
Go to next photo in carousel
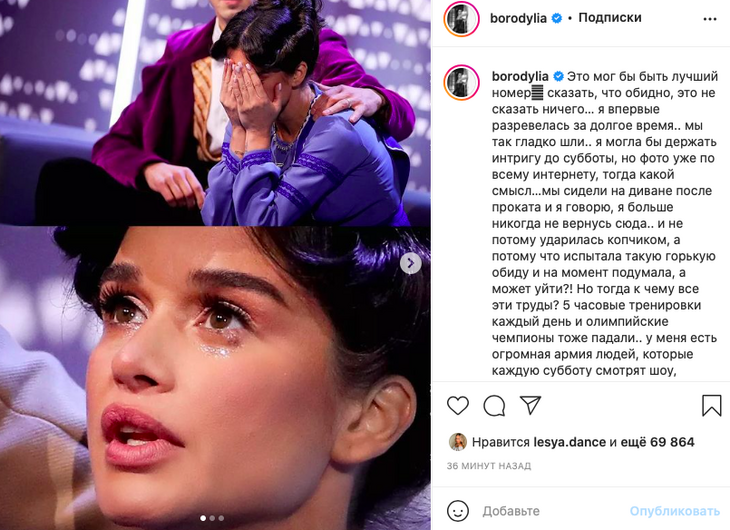pos(410,263)
